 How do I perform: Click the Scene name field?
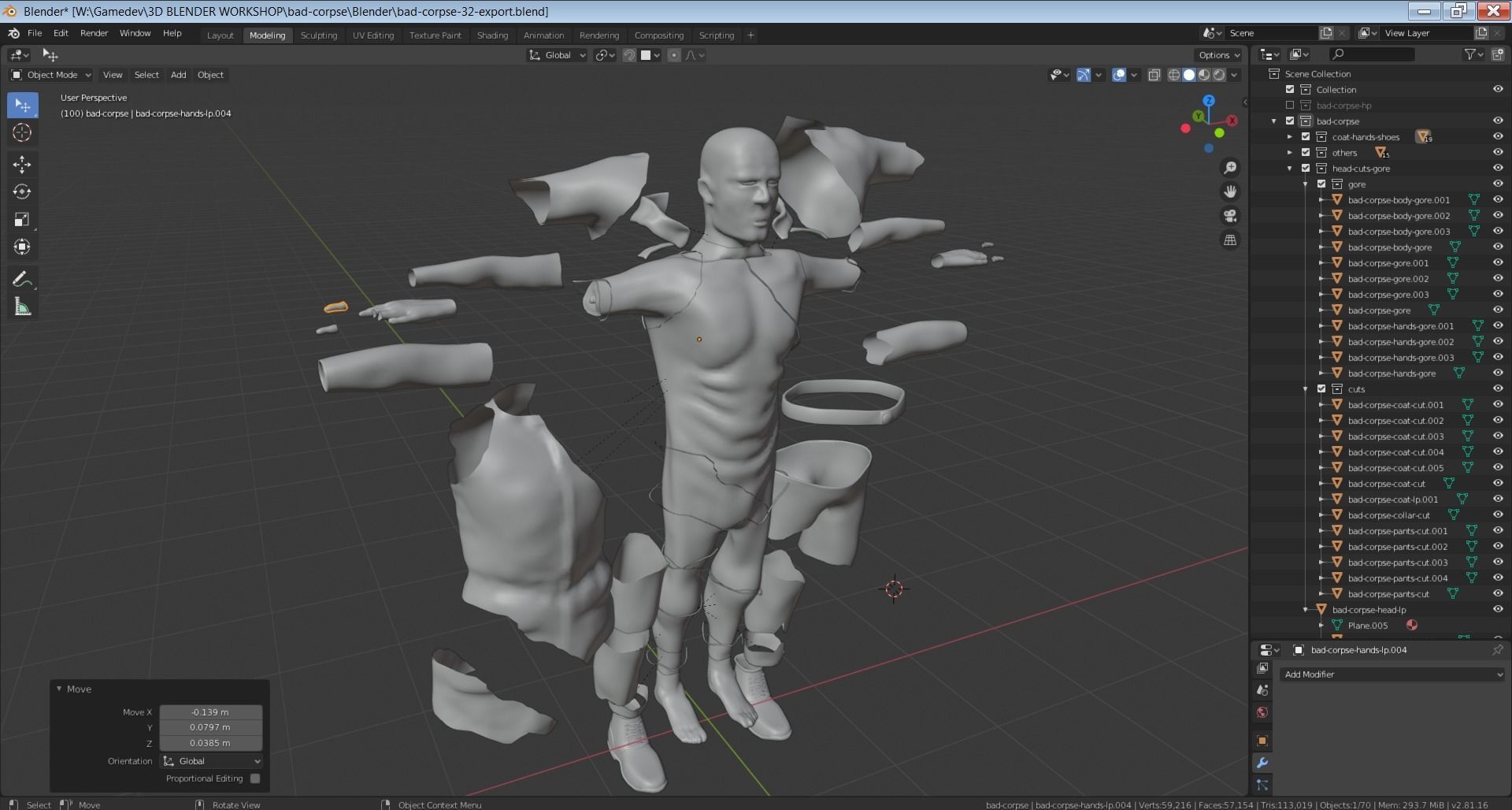[1272, 33]
